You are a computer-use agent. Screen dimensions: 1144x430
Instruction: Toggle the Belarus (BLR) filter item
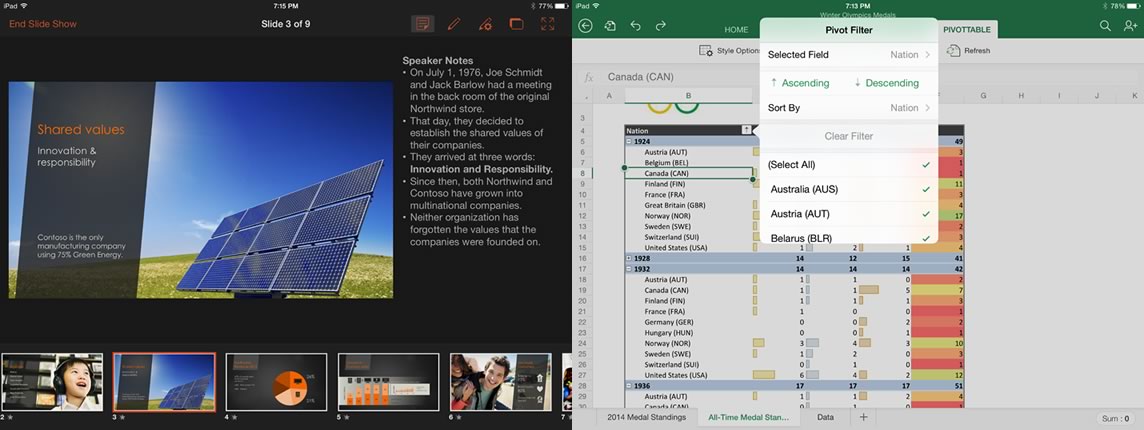click(x=849, y=237)
